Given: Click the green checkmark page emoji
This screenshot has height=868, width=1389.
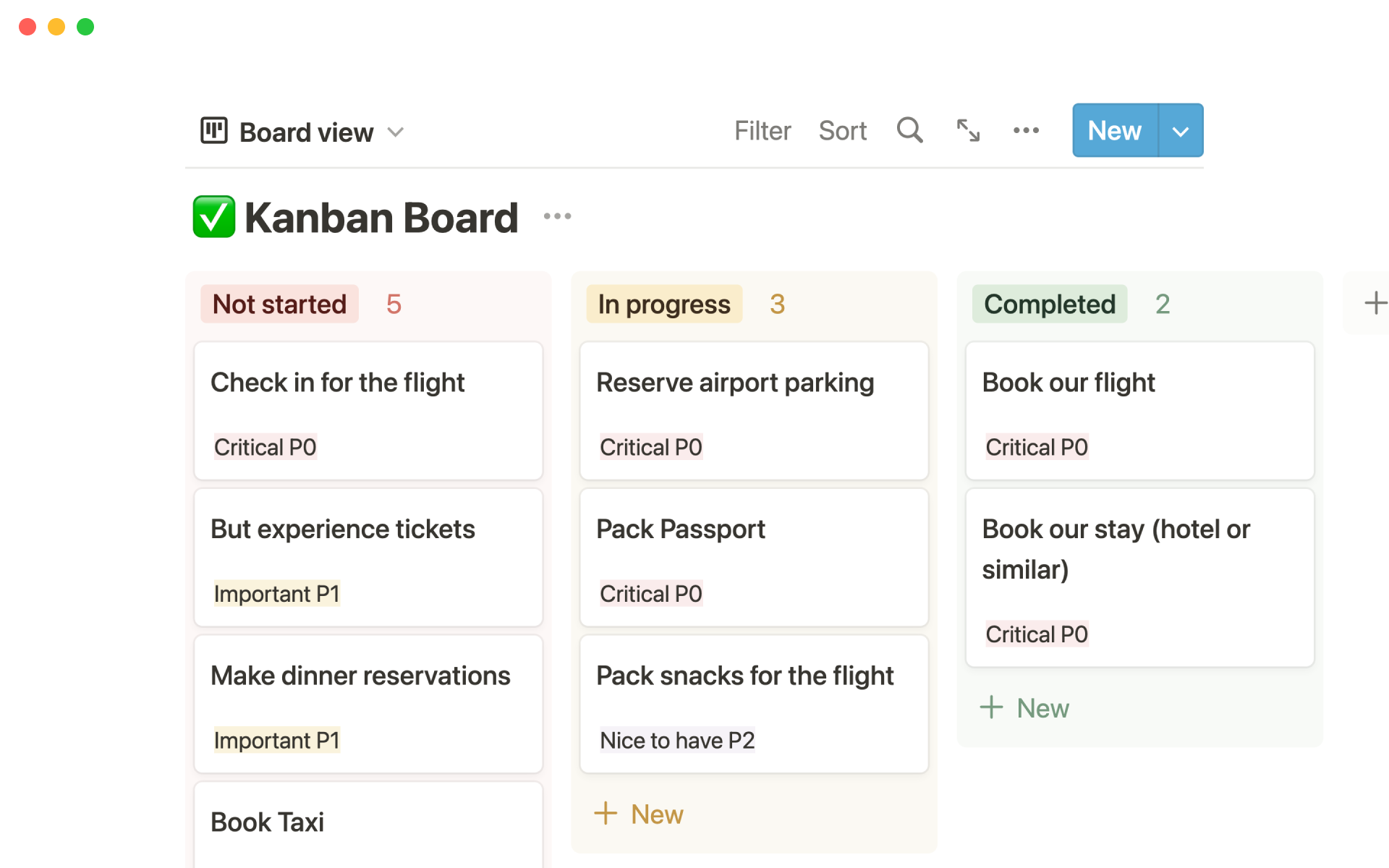Looking at the screenshot, I should coord(214,217).
